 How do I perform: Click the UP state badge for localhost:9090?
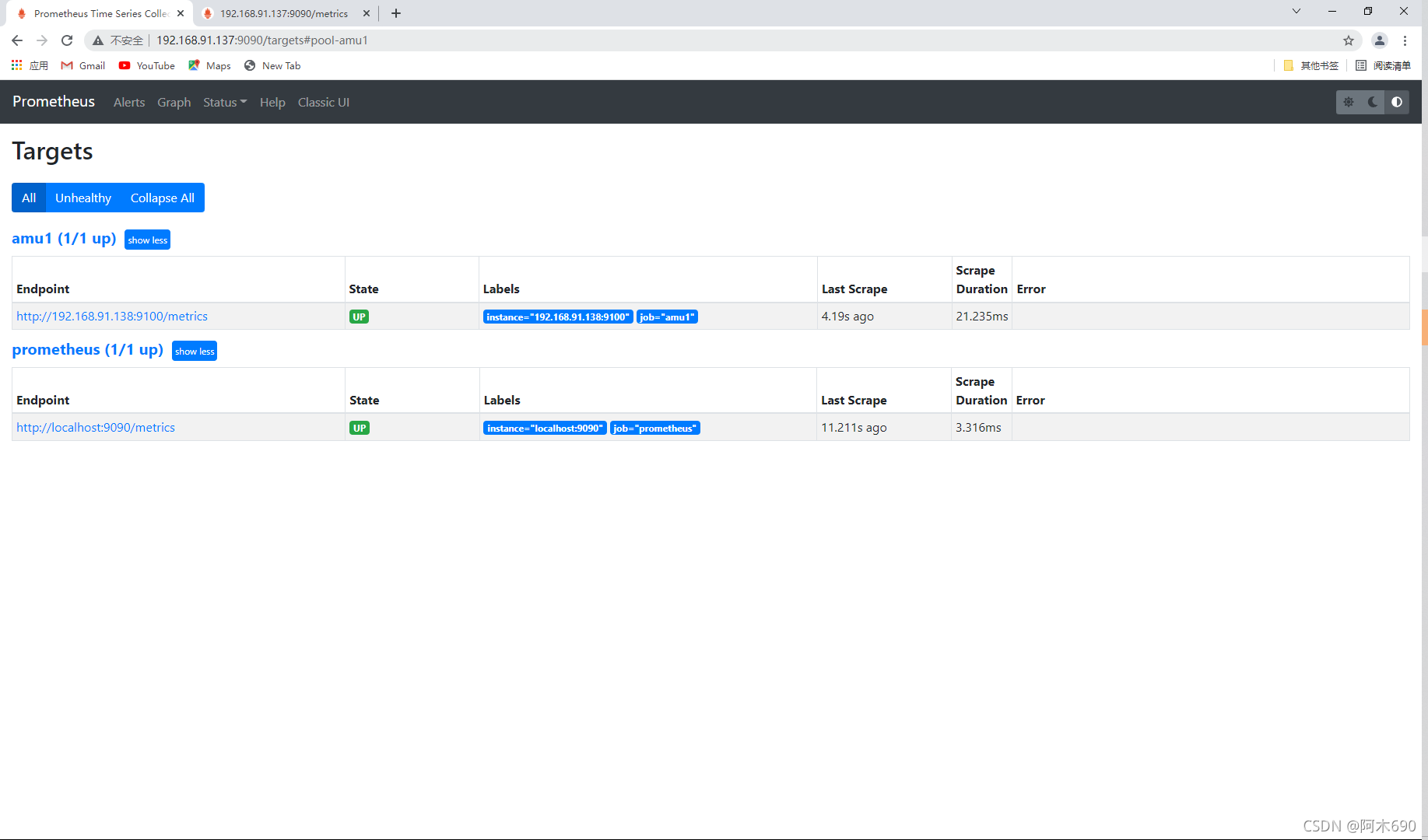[360, 428]
